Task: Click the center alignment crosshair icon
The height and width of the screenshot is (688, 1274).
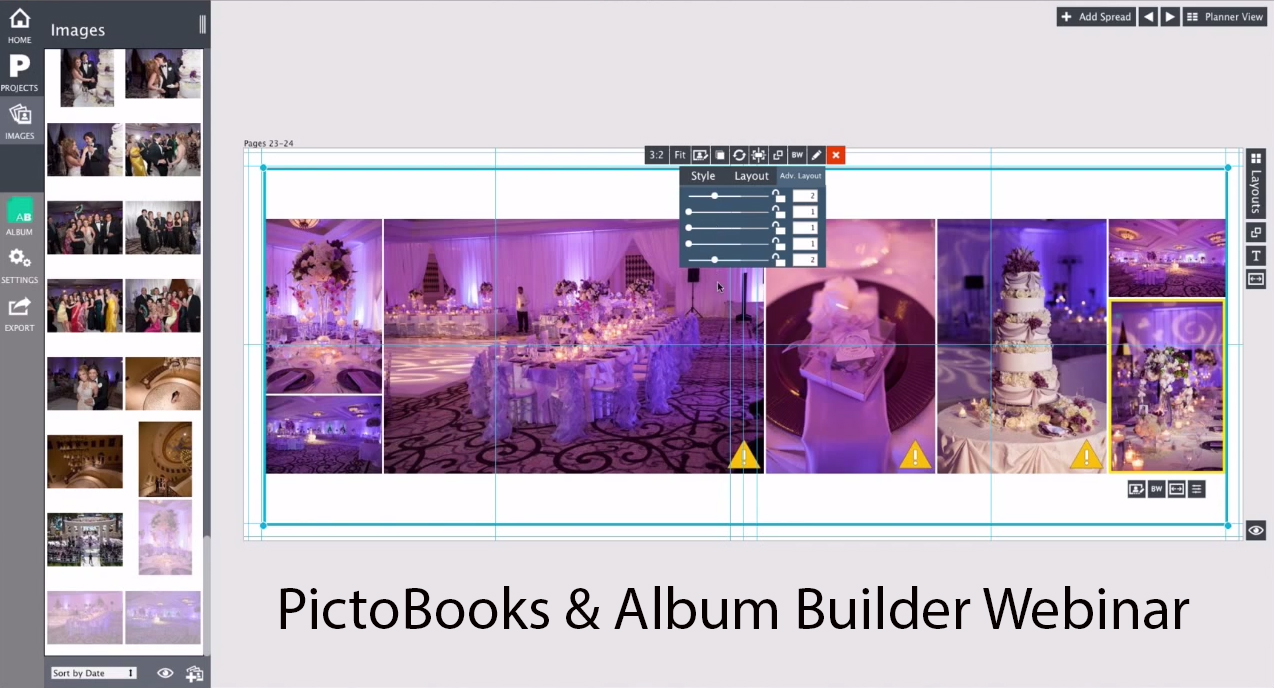Action: 759,155
